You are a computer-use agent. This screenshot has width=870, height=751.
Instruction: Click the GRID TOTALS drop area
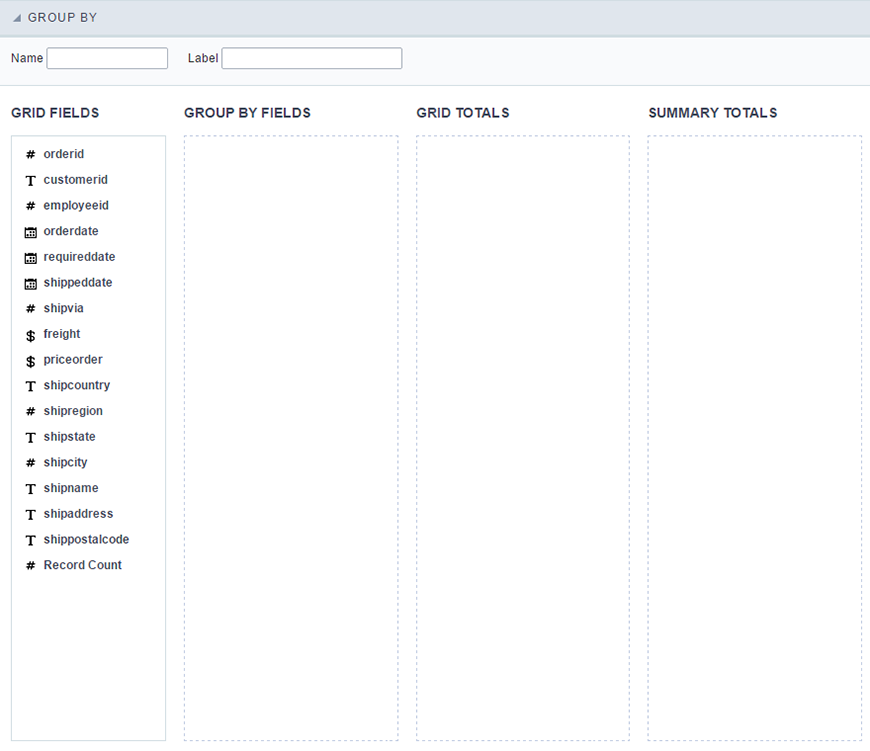tap(523, 440)
